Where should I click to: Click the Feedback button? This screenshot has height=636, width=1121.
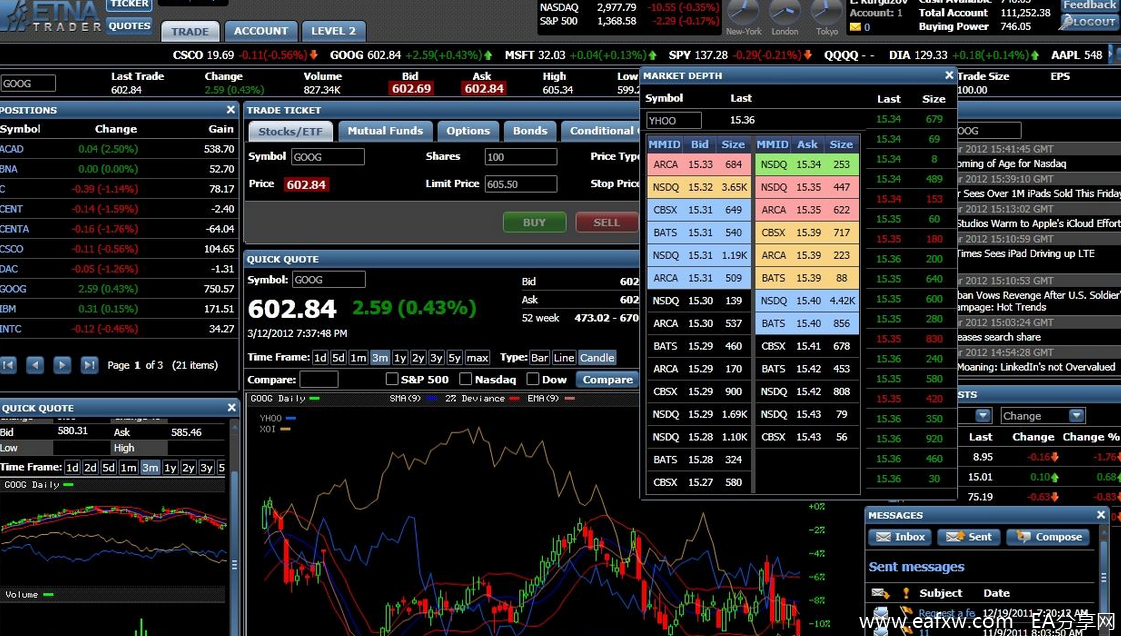pos(1089,5)
